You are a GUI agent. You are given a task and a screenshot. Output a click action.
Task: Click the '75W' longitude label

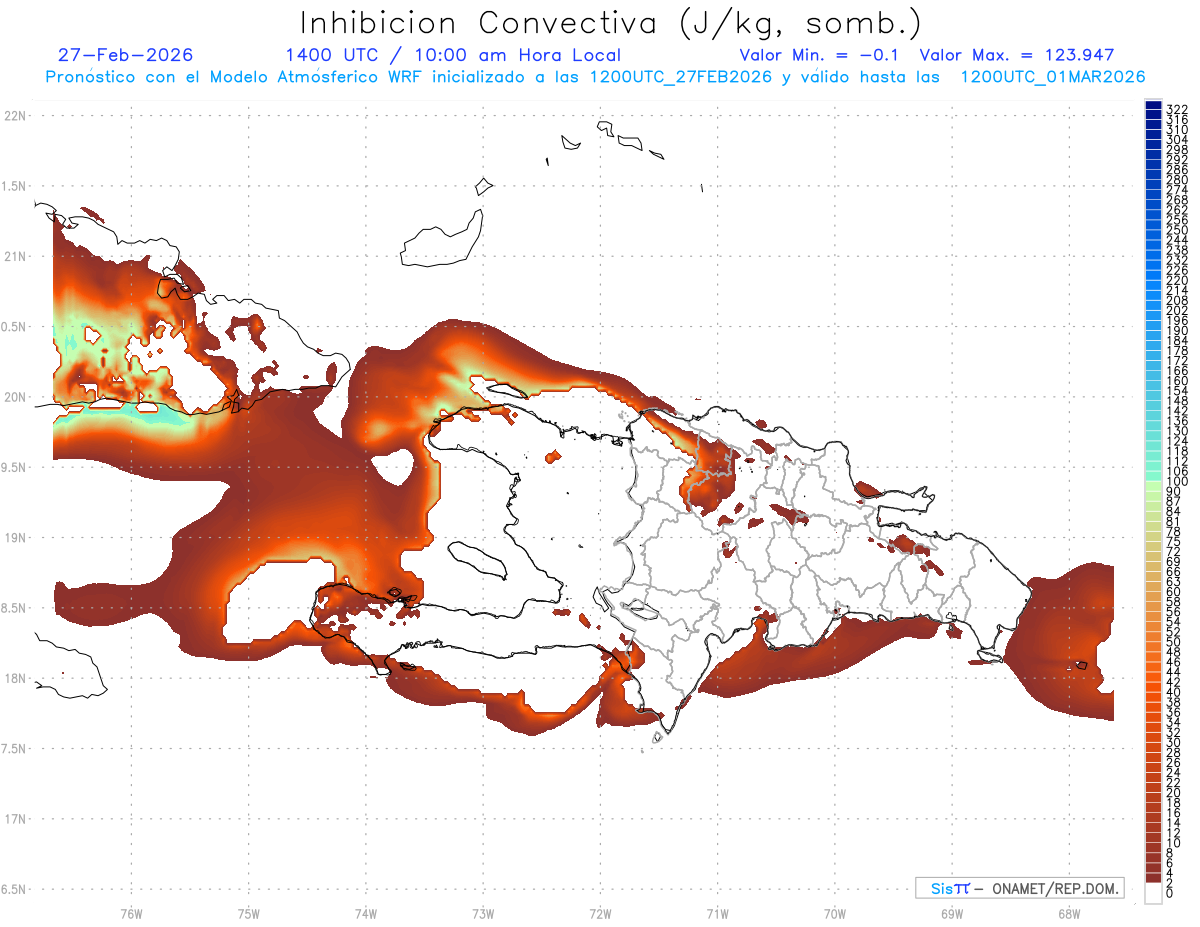pos(248,912)
